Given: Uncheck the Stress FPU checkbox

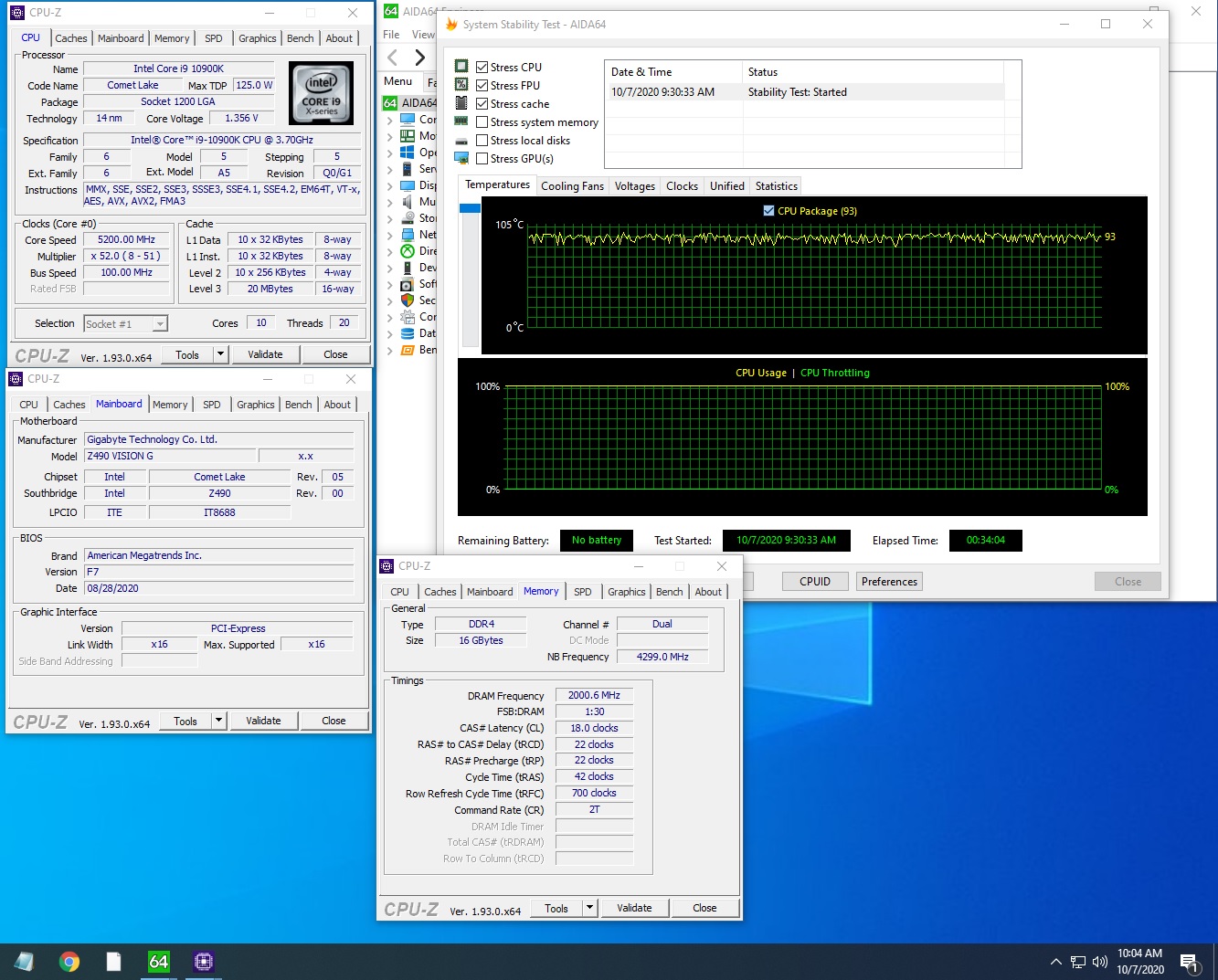Looking at the screenshot, I should [482, 86].
